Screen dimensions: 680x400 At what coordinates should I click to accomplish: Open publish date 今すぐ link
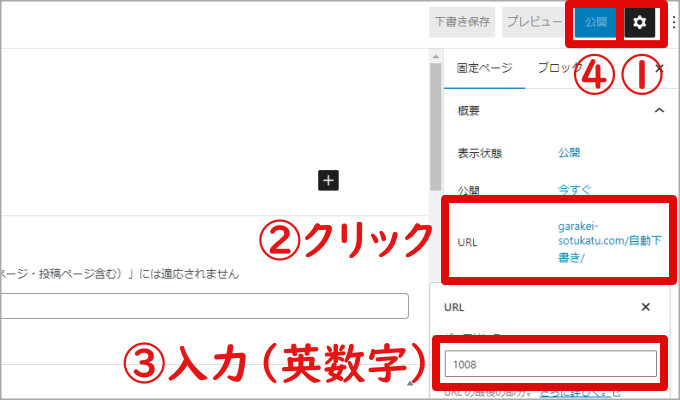pyautogui.click(x=574, y=190)
